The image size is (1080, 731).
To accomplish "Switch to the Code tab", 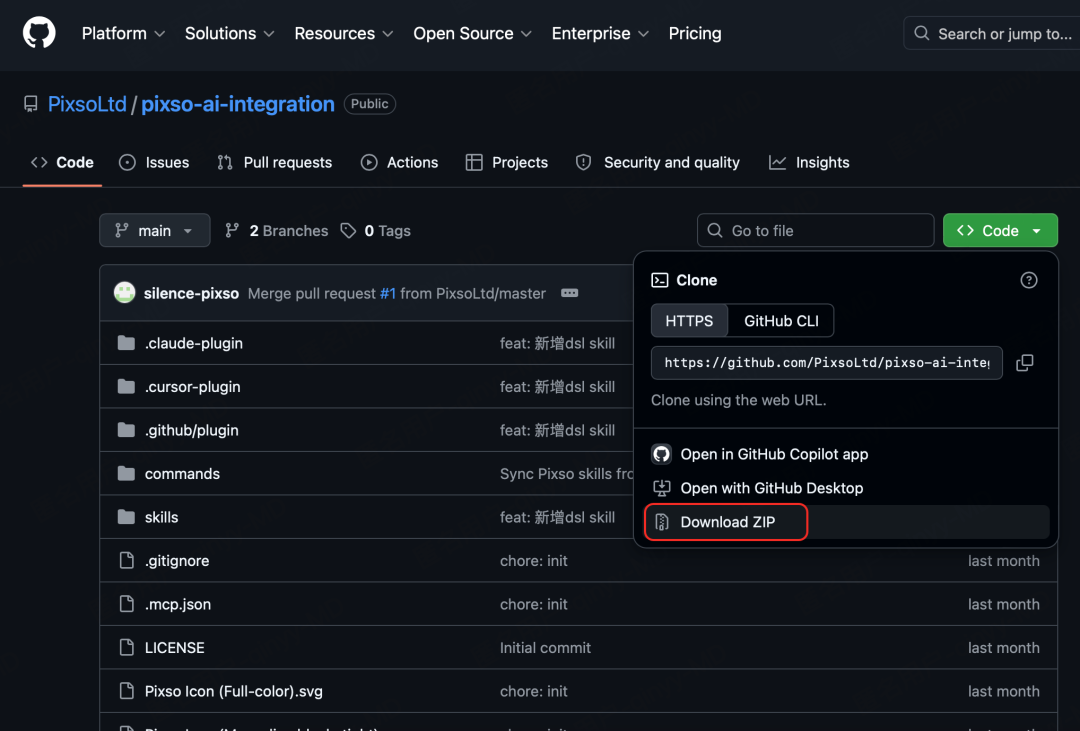I will point(62,163).
